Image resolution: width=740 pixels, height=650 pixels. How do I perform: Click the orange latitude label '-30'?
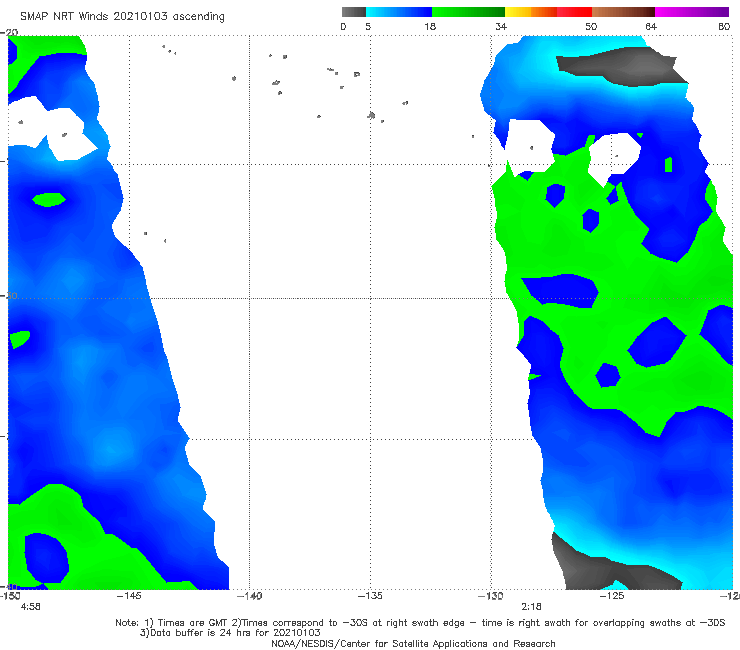[9, 295]
